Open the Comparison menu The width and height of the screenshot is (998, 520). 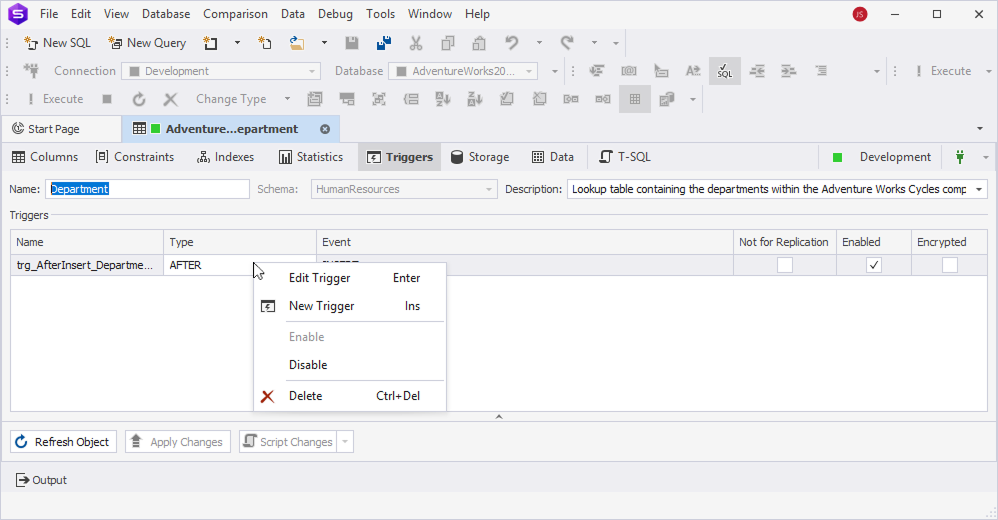pos(235,14)
